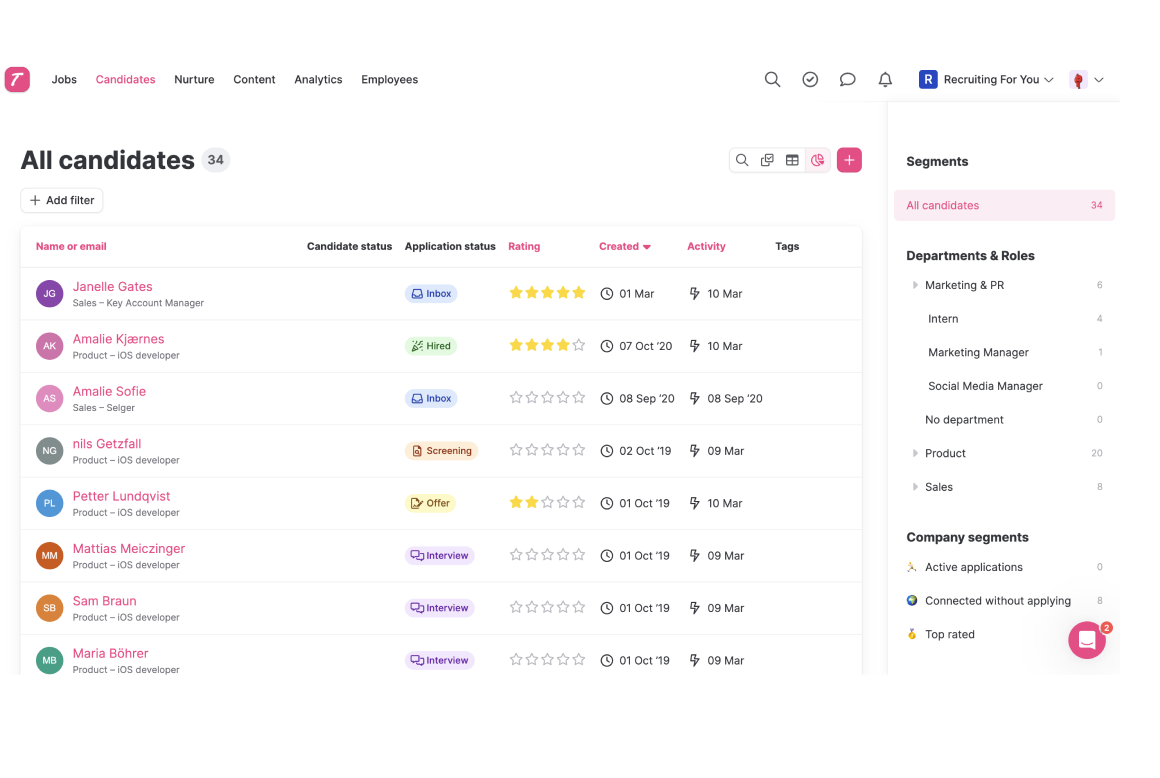Viewport: 1160px width, 778px height.
Task: Click the pink plus add candidate button
Action: [x=849, y=160]
